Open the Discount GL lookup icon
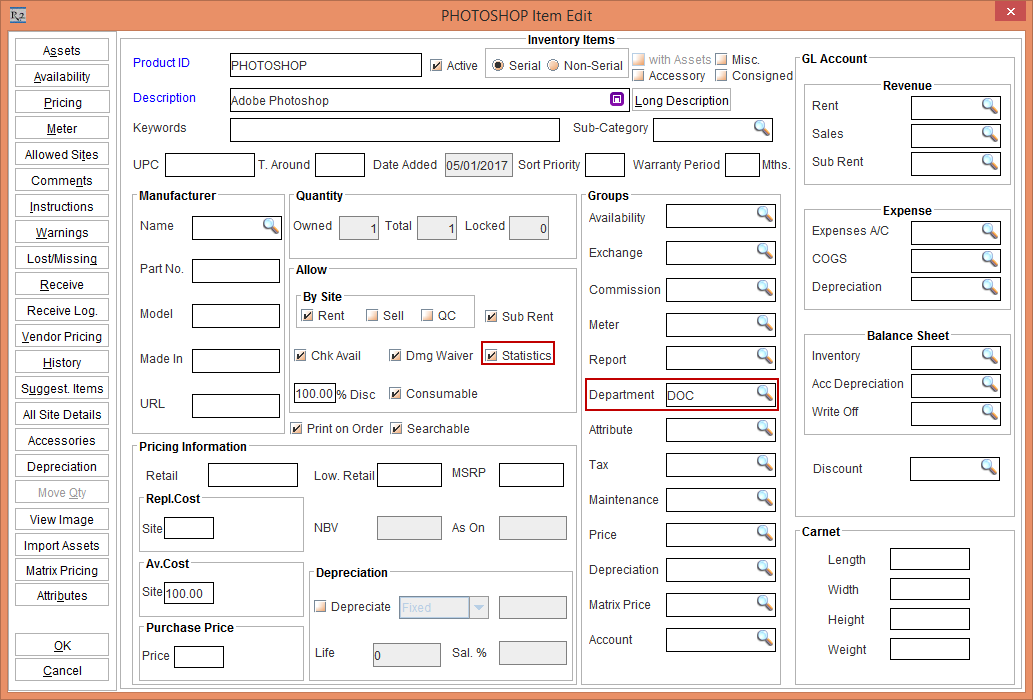The height and width of the screenshot is (700, 1033). (988, 468)
